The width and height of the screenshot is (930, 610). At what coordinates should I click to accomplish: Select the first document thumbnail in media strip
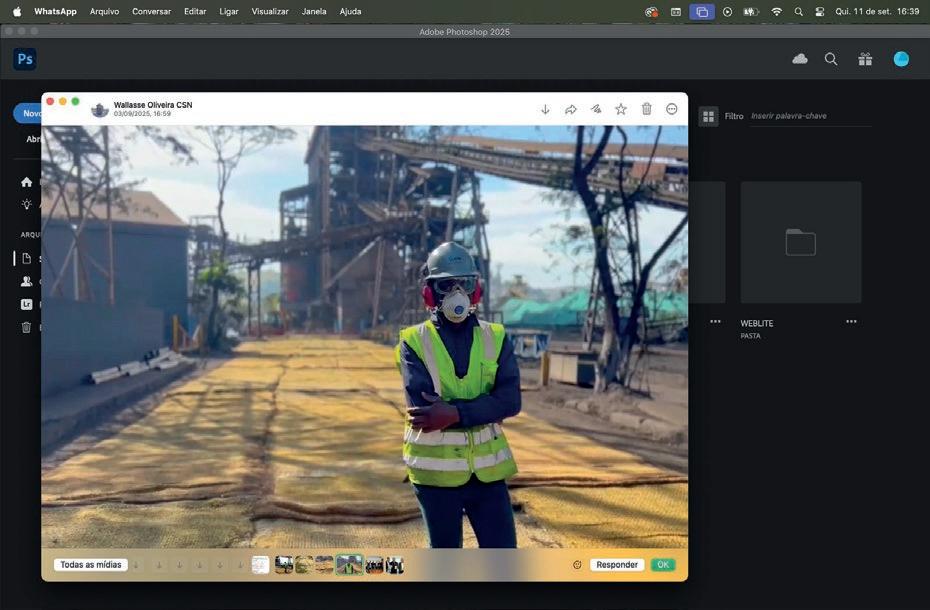click(x=260, y=565)
